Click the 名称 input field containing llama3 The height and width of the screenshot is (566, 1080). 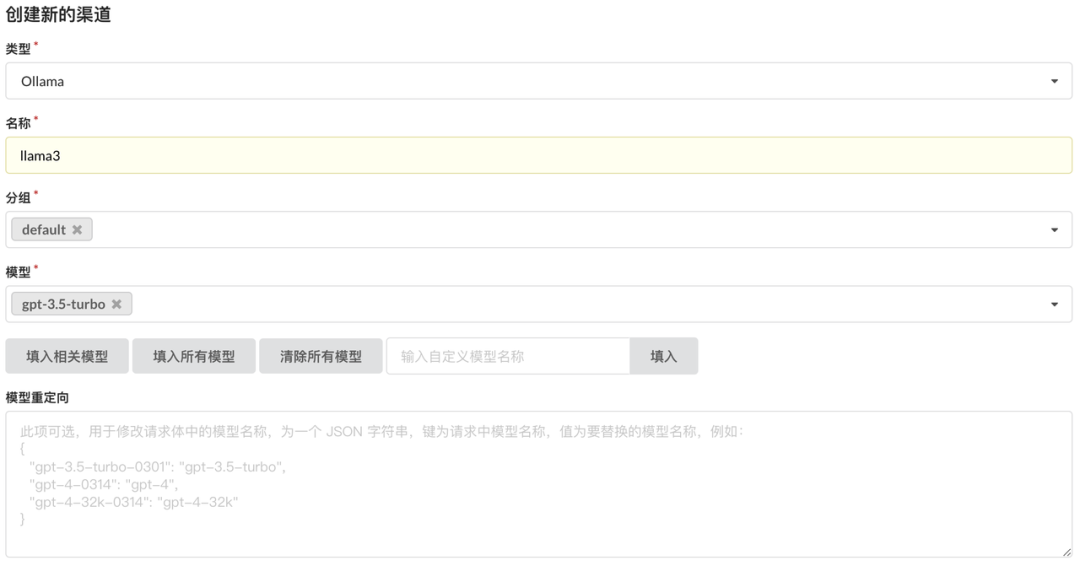539,155
